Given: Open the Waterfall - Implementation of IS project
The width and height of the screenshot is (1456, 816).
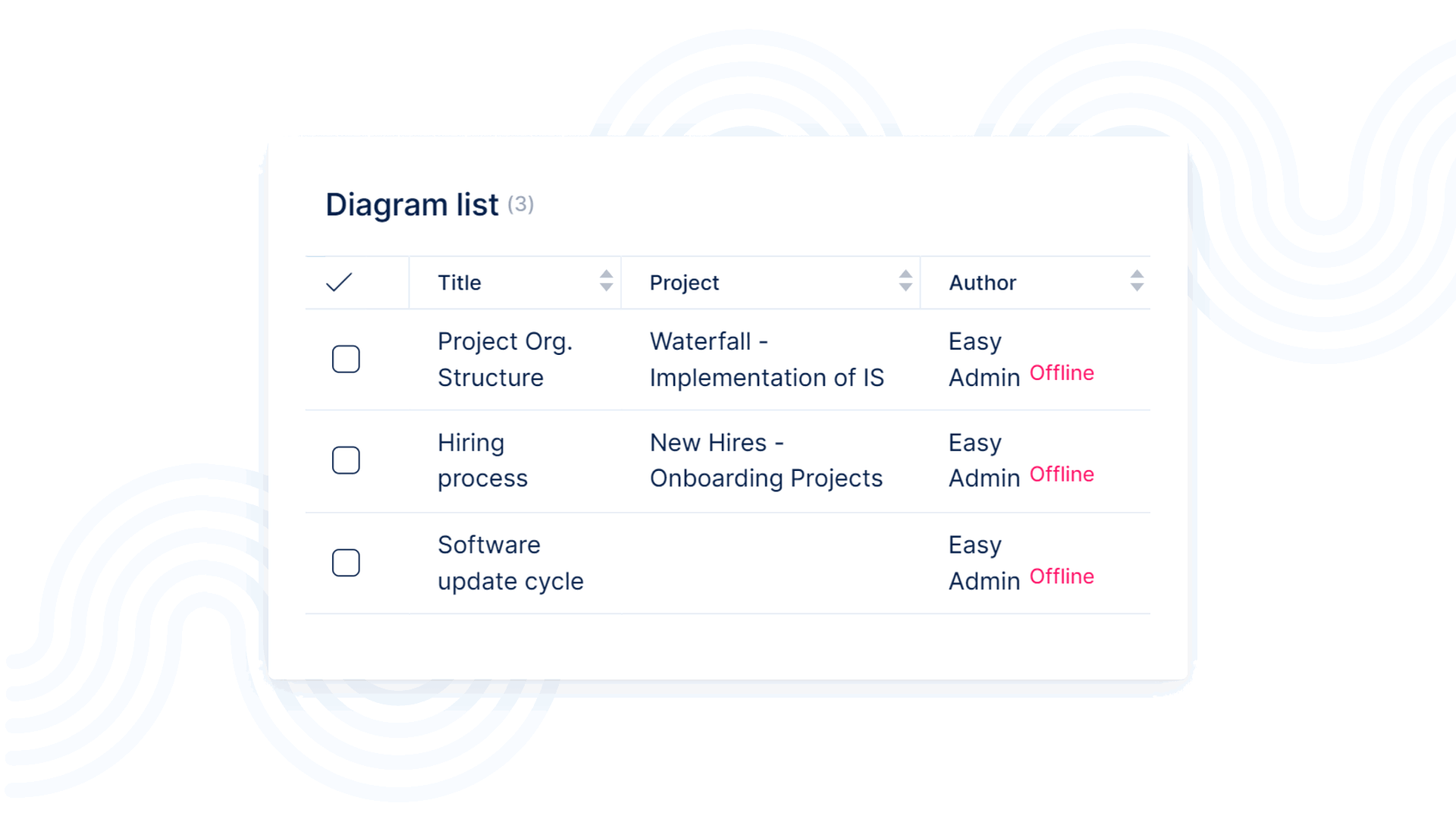Looking at the screenshot, I should (766, 359).
